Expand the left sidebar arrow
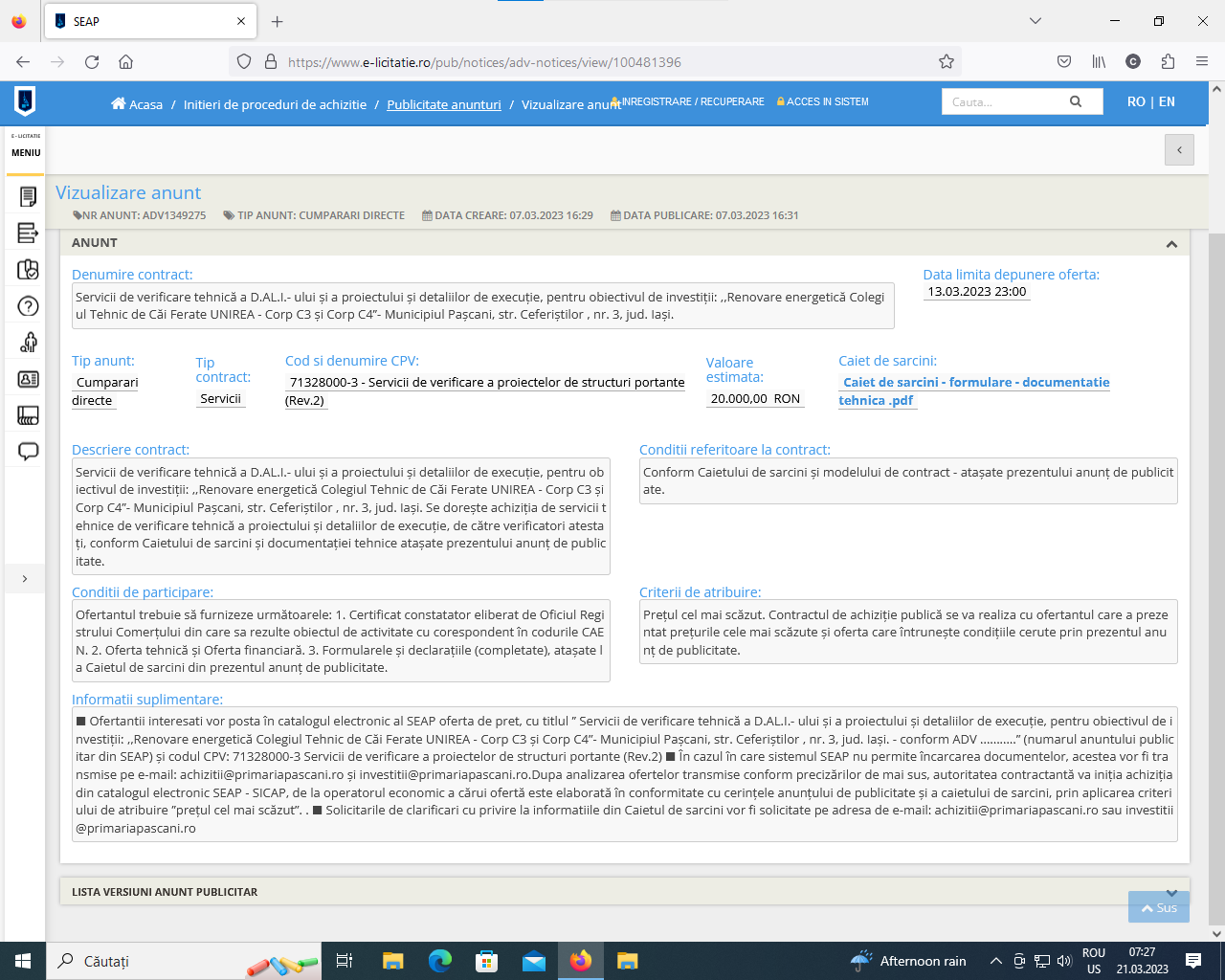The height and width of the screenshot is (980, 1225). (25, 578)
